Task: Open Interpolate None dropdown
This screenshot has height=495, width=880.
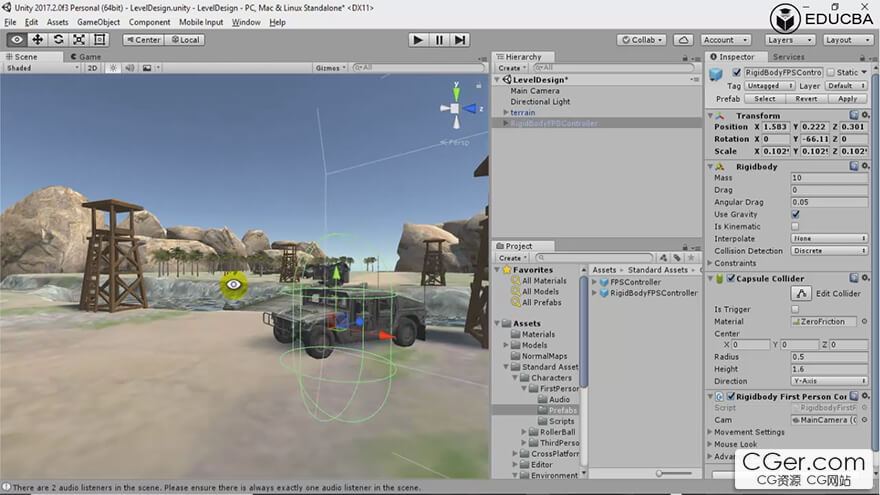Action: click(829, 239)
